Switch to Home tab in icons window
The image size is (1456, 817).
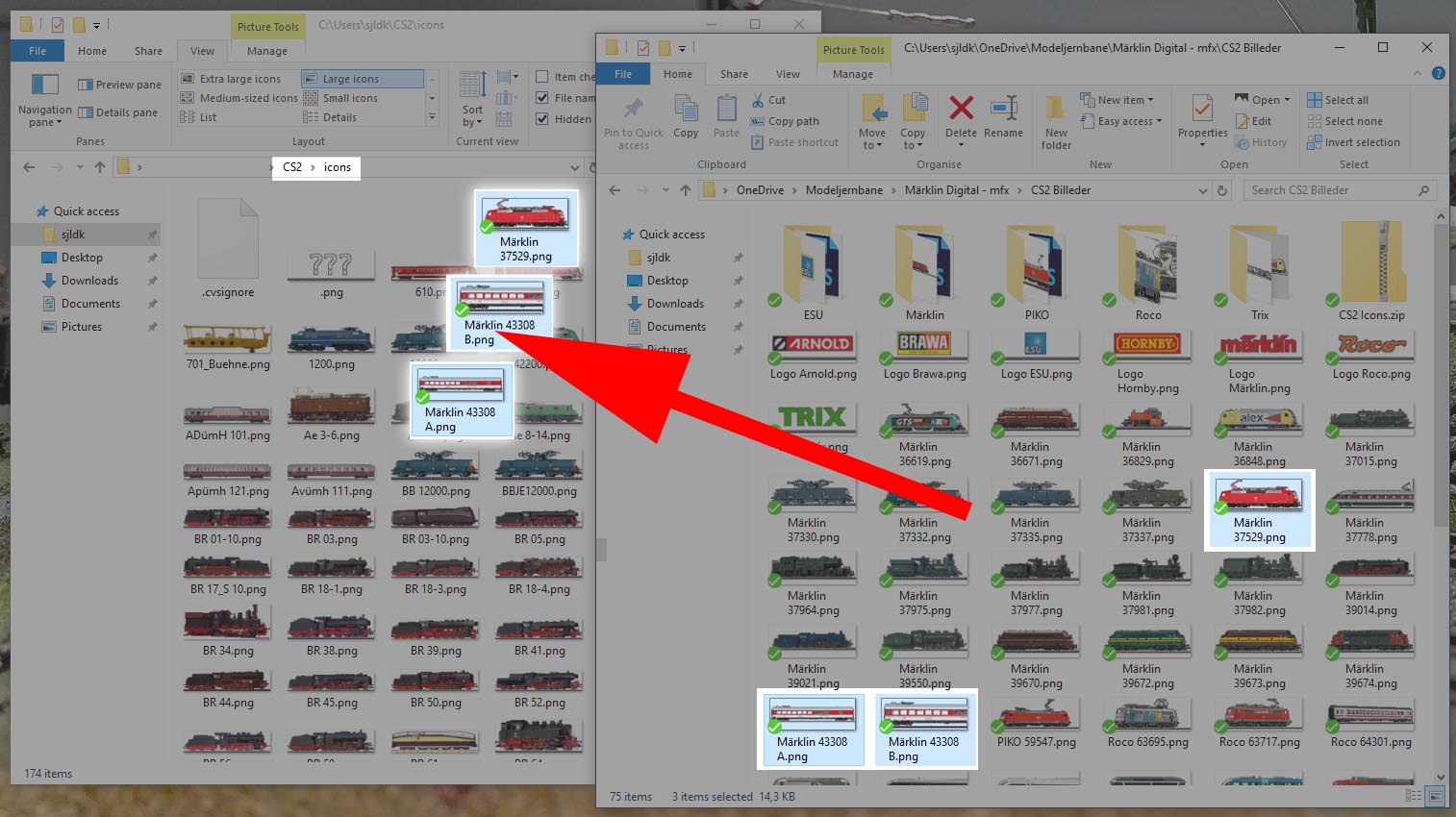[x=92, y=51]
